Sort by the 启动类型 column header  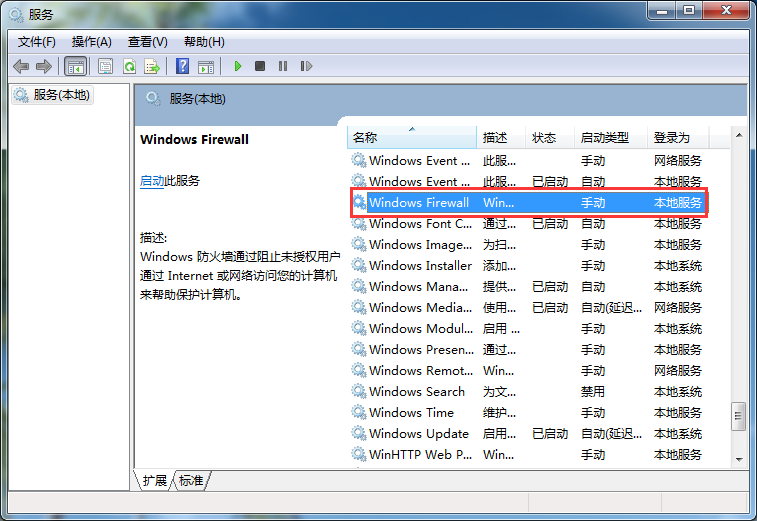pyautogui.click(x=611, y=138)
